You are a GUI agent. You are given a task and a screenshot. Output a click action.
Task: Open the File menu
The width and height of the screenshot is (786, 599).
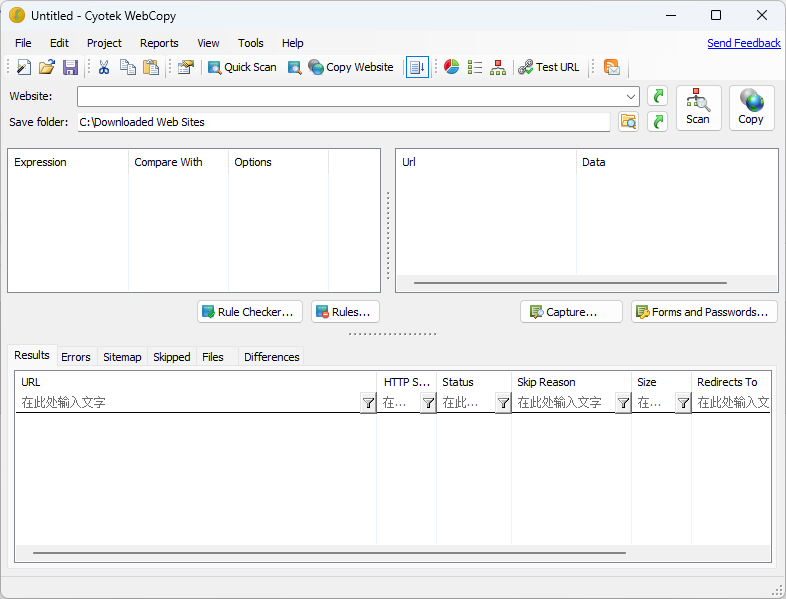tap(23, 43)
